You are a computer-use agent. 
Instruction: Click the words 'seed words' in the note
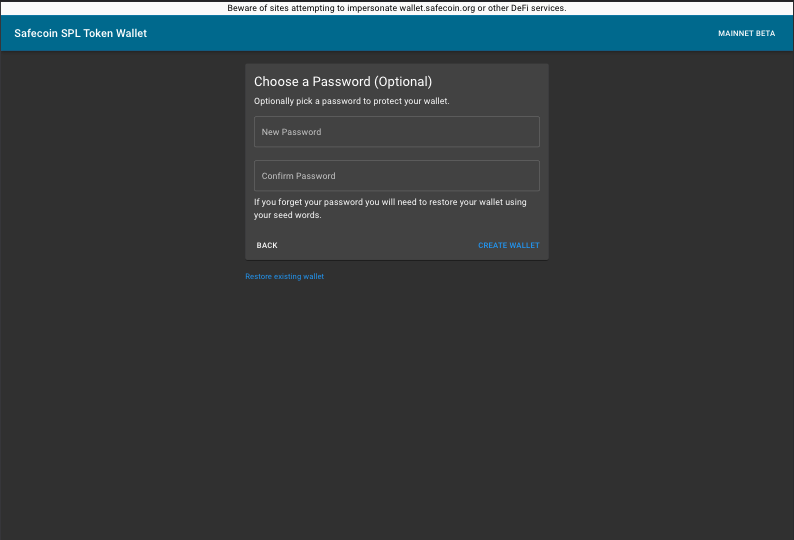pos(298,215)
